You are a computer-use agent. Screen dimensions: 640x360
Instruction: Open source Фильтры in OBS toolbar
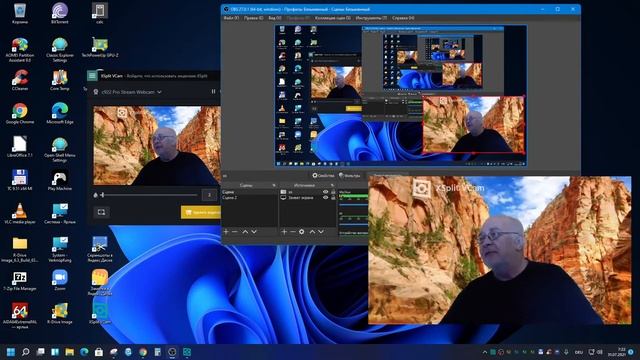click(x=350, y=176)
